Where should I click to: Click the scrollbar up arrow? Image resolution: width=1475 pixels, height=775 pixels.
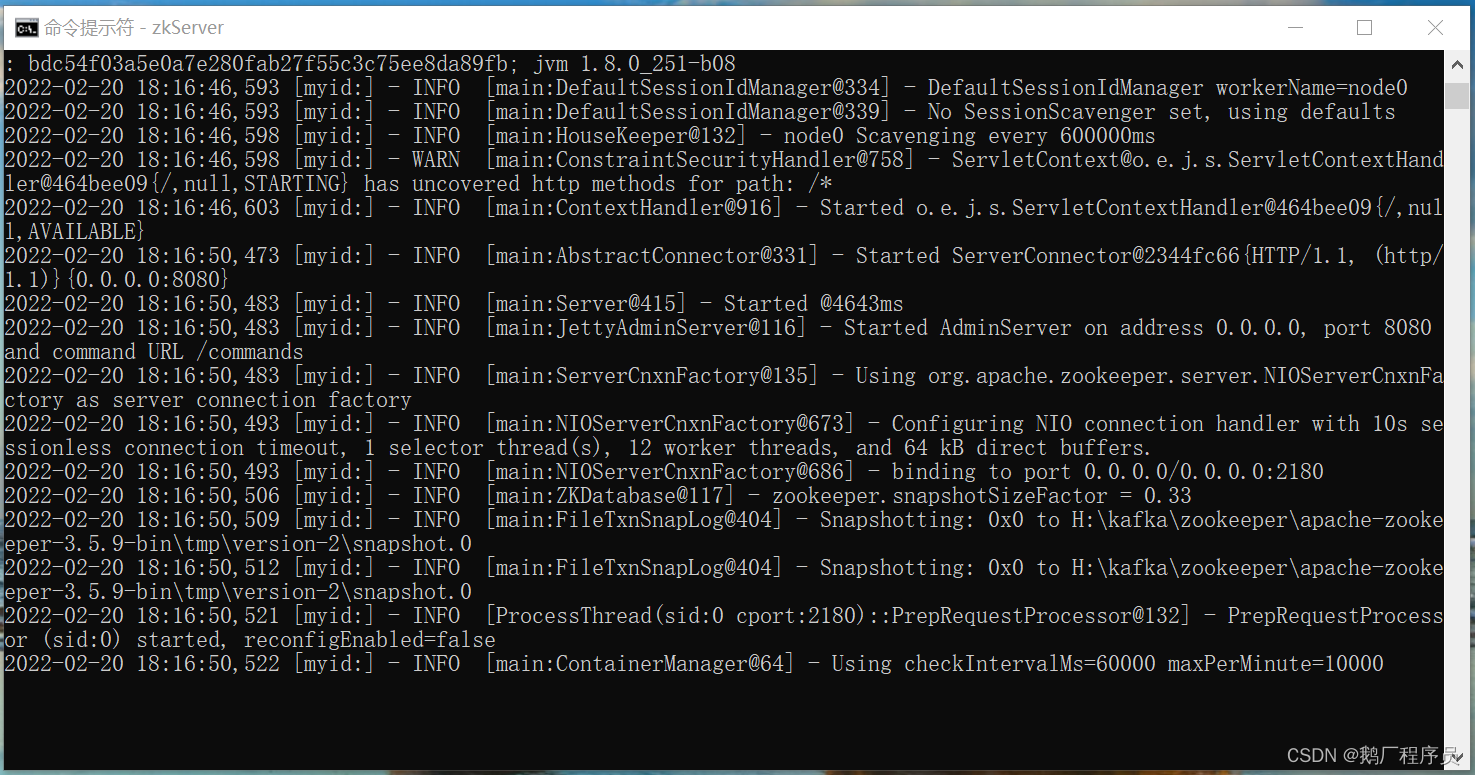pos(1456,63)
